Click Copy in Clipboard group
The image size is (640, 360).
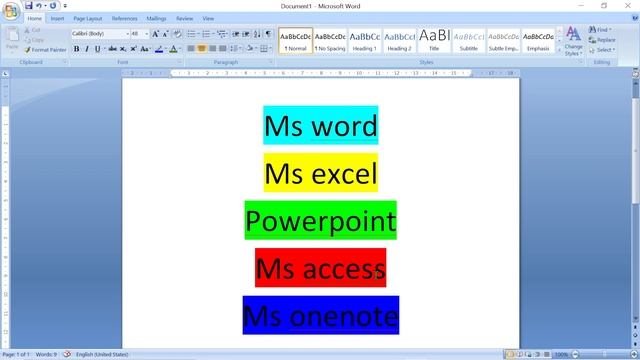34,40
